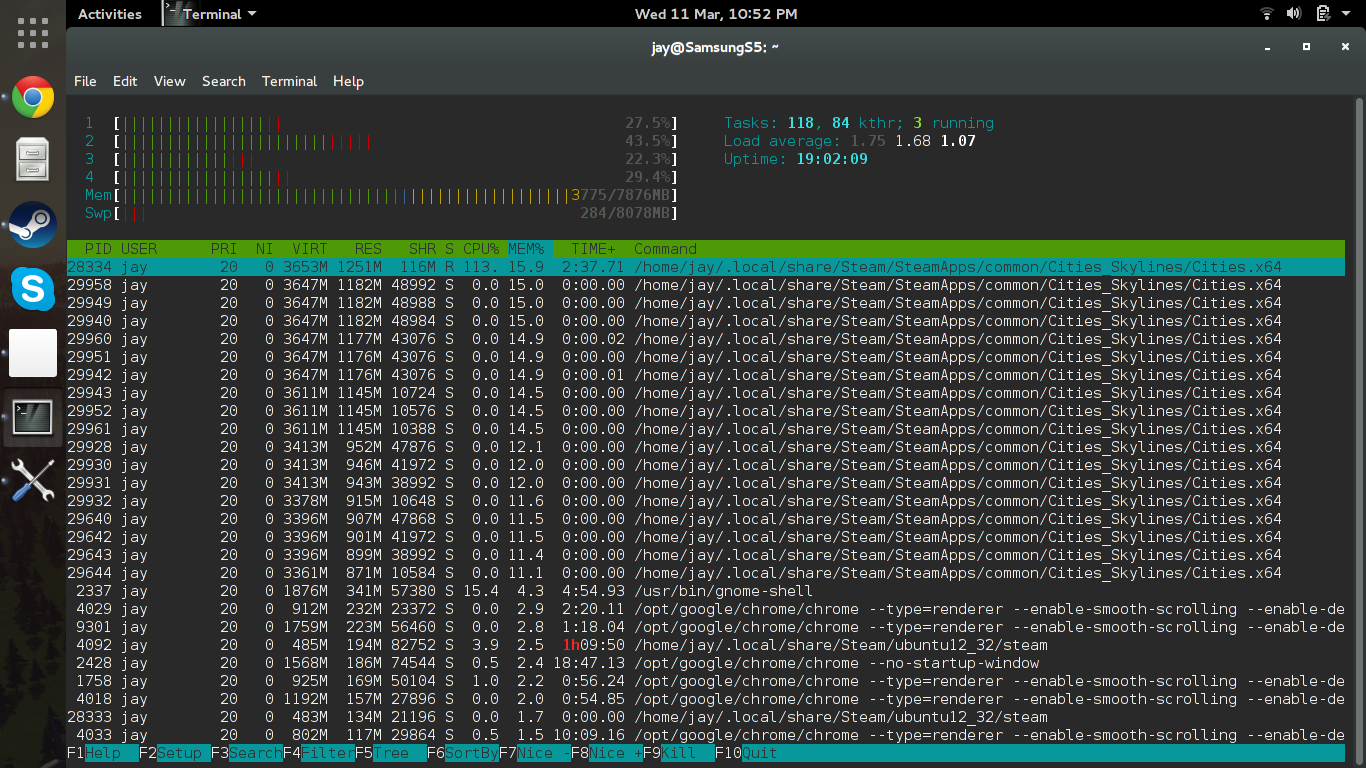Click the Tasks: 118 summary line
Screen dimensions: 1366x768
pos(859,123)
